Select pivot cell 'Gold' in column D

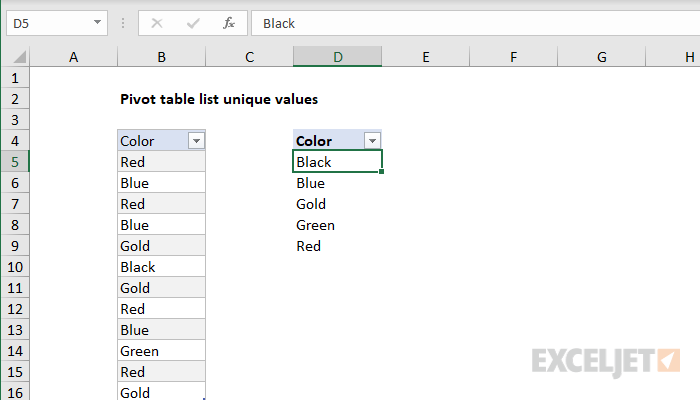coord(338,204)
